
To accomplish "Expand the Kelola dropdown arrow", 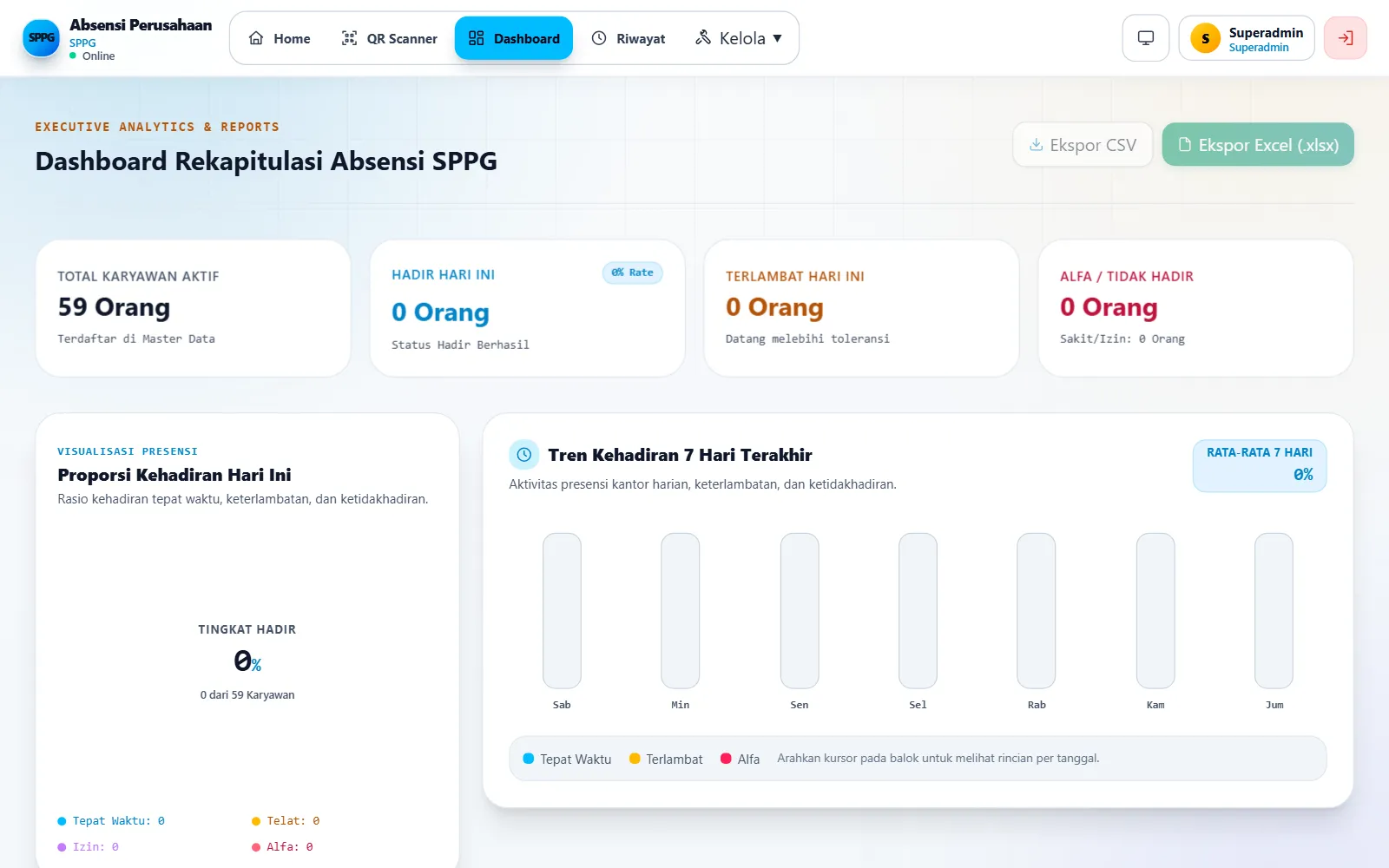I will (x=778, y=38).
